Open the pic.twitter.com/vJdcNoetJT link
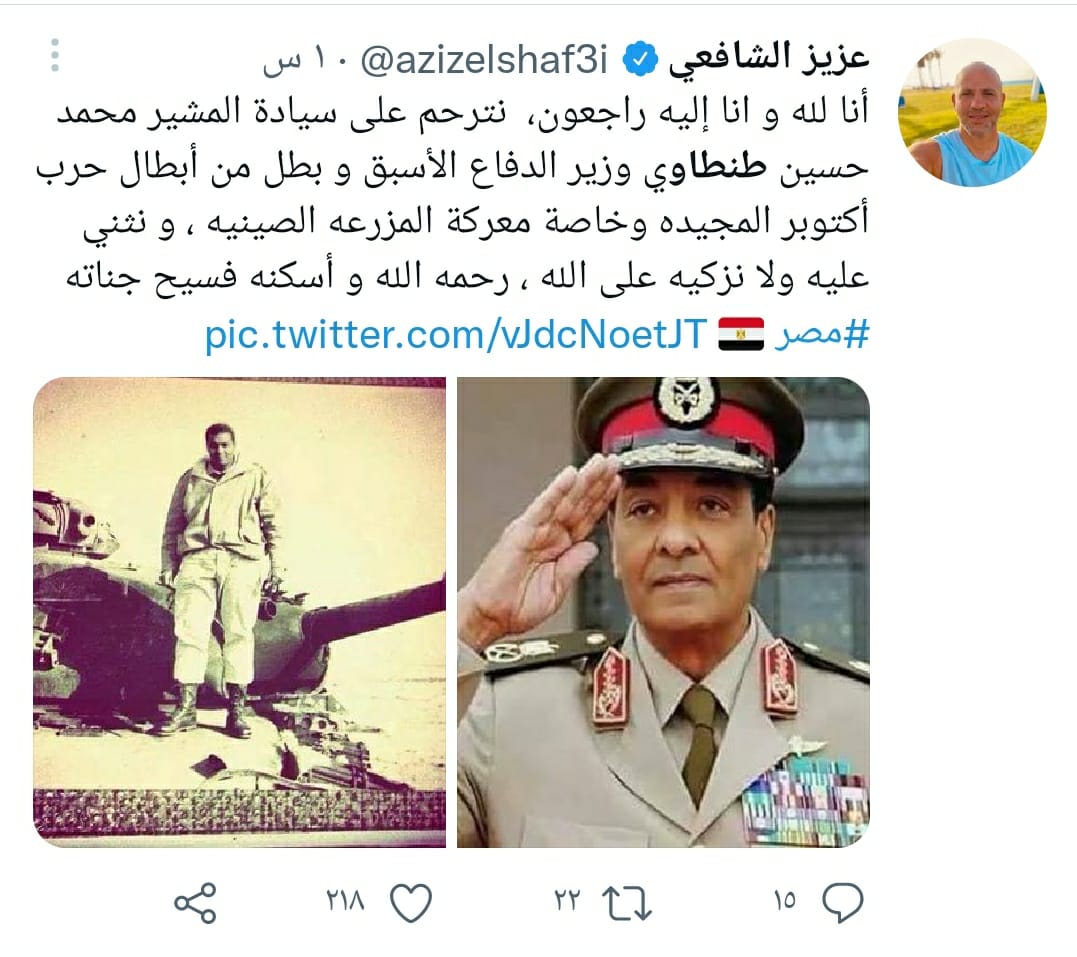Screen dimensions: 1077x957 pos(456,335)
